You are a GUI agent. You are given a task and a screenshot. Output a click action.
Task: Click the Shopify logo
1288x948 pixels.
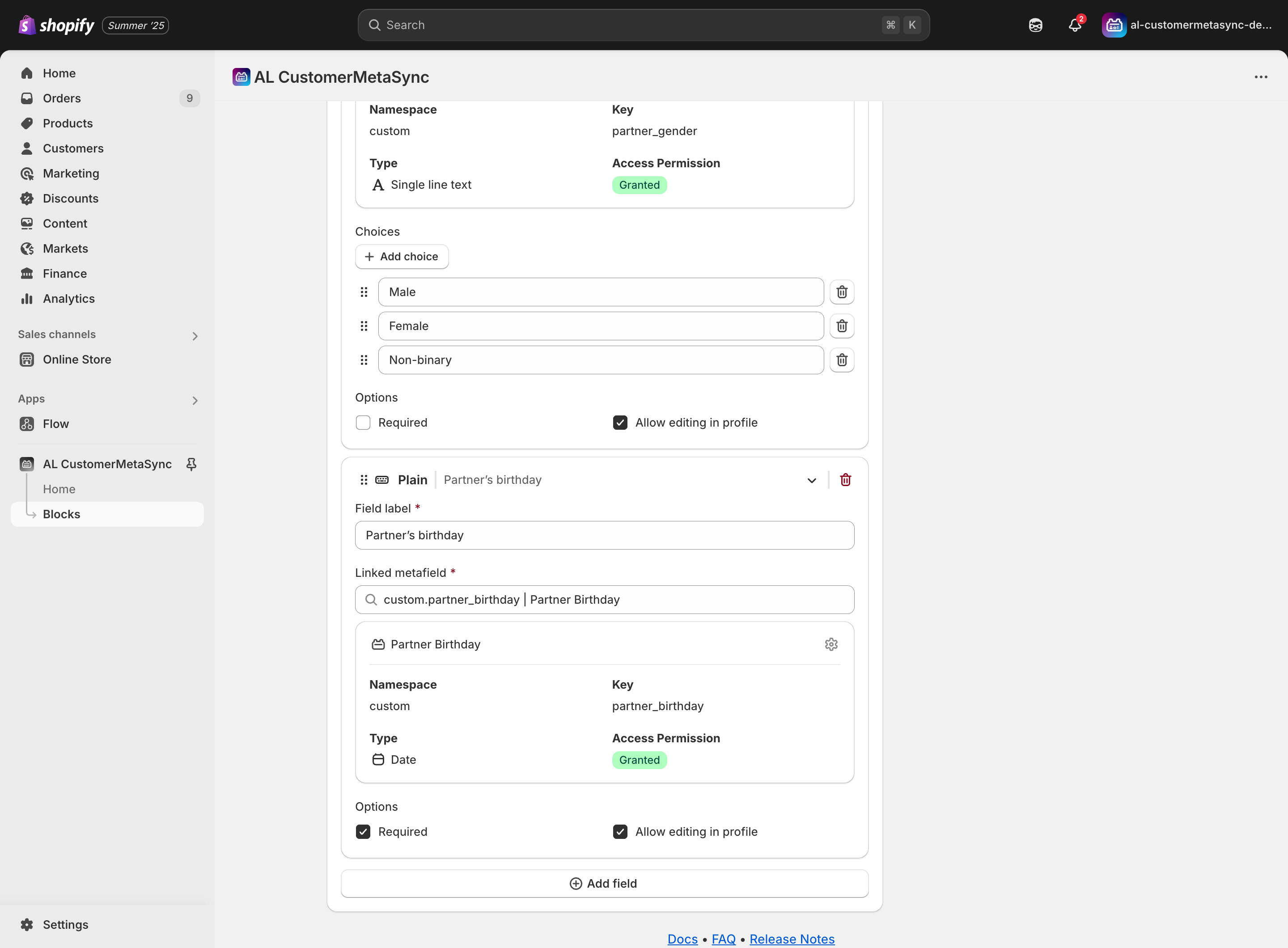click(x=56, y=25)
